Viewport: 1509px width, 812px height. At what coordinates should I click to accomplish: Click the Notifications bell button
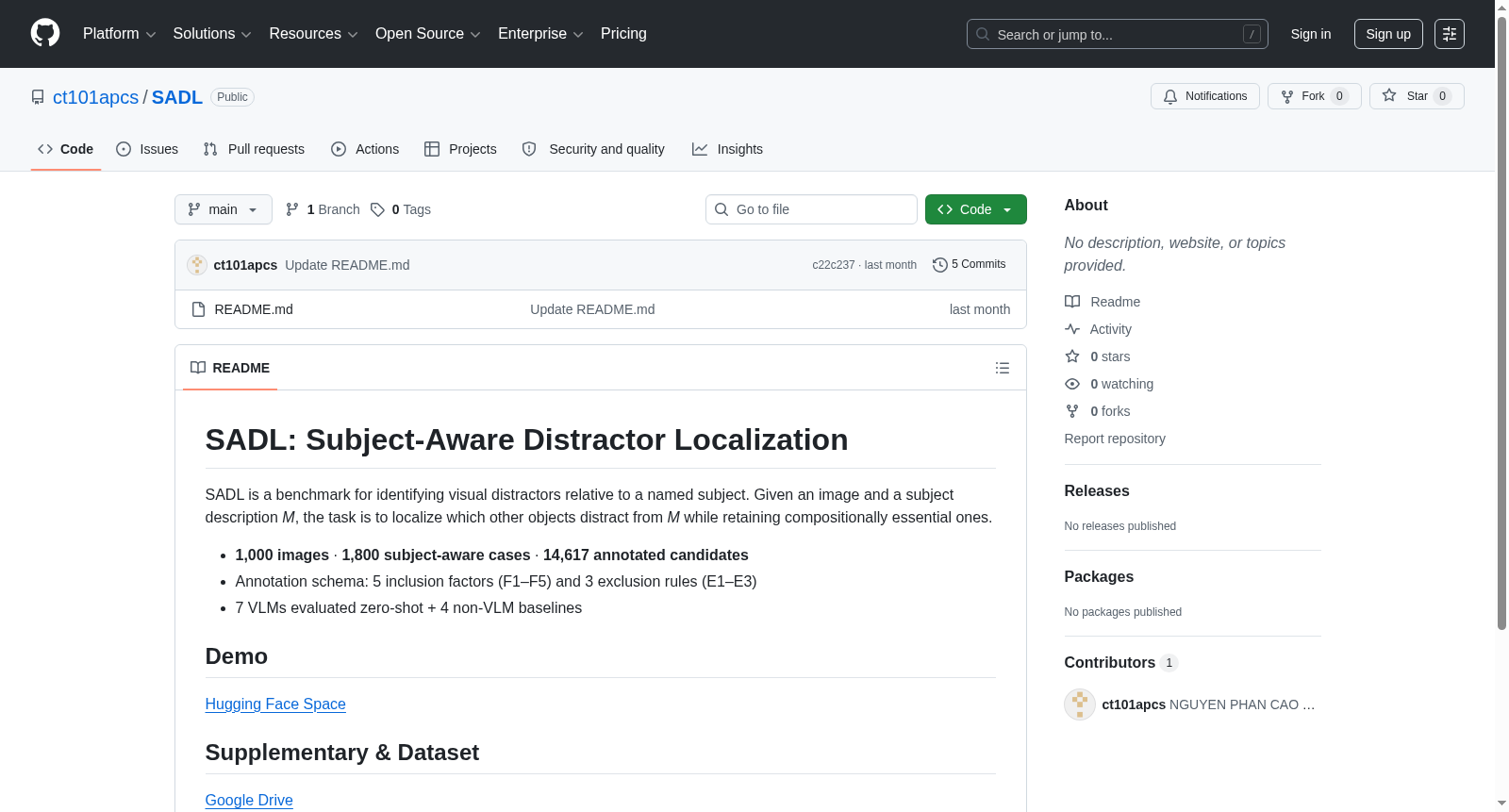click(1204, 96)
